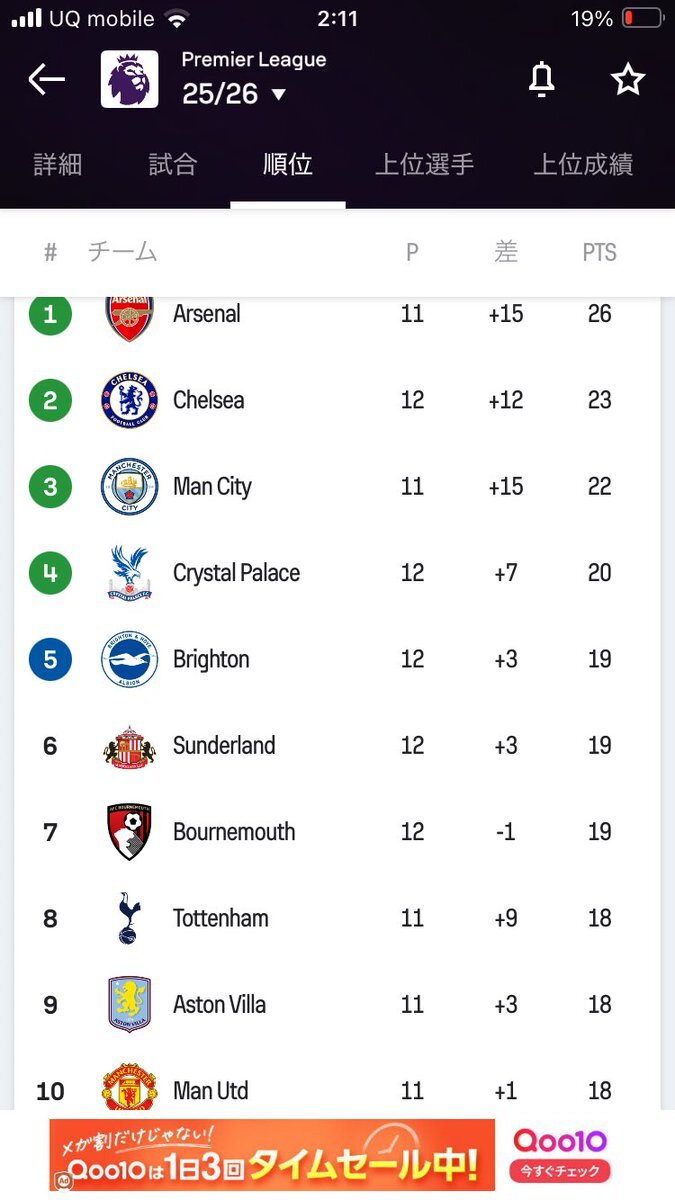Enable notifications with bell icon
Screen dimensions: 675x1200
[x=541, y=79]
